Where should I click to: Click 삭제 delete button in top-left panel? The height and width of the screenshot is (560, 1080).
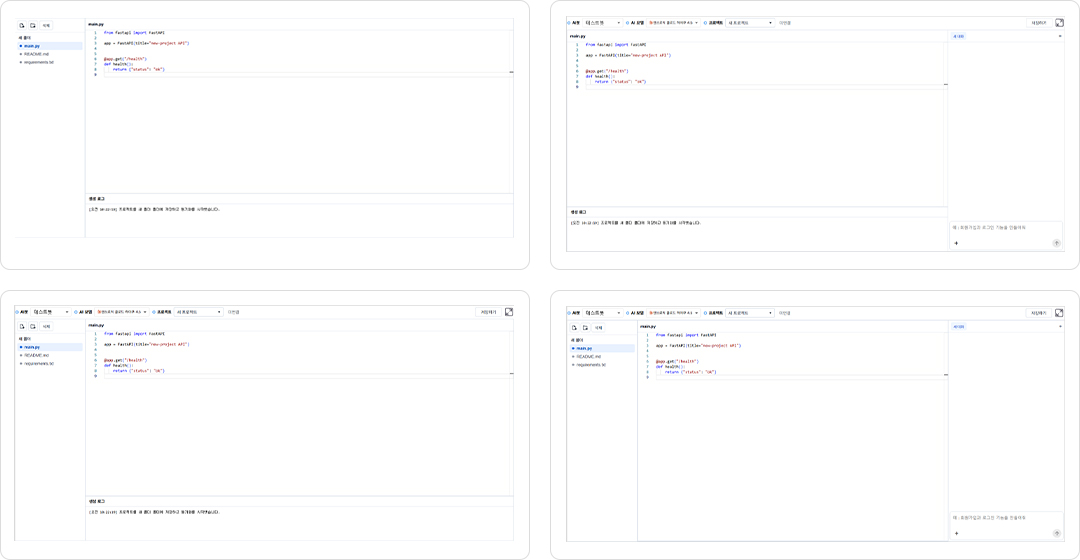pyautogui.click(x=46, y=25)
